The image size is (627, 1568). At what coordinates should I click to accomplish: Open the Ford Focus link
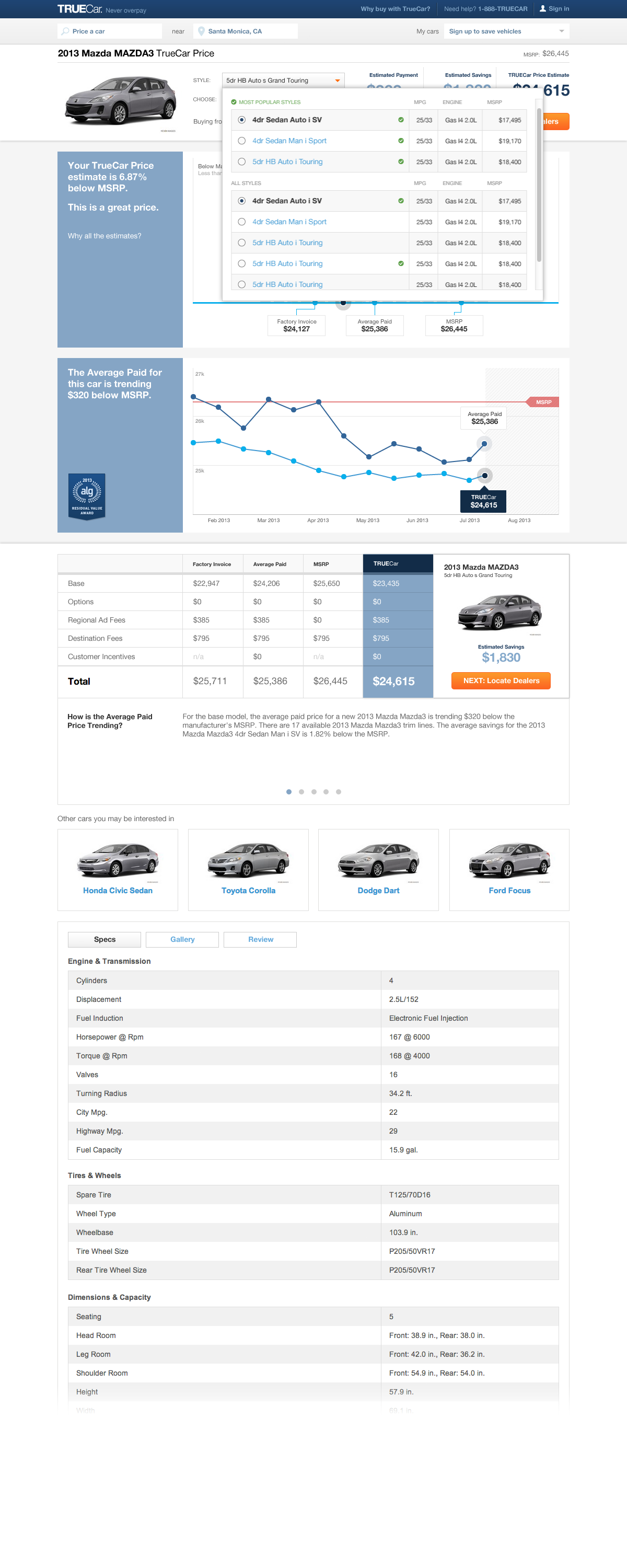click(x=509, y=891)
